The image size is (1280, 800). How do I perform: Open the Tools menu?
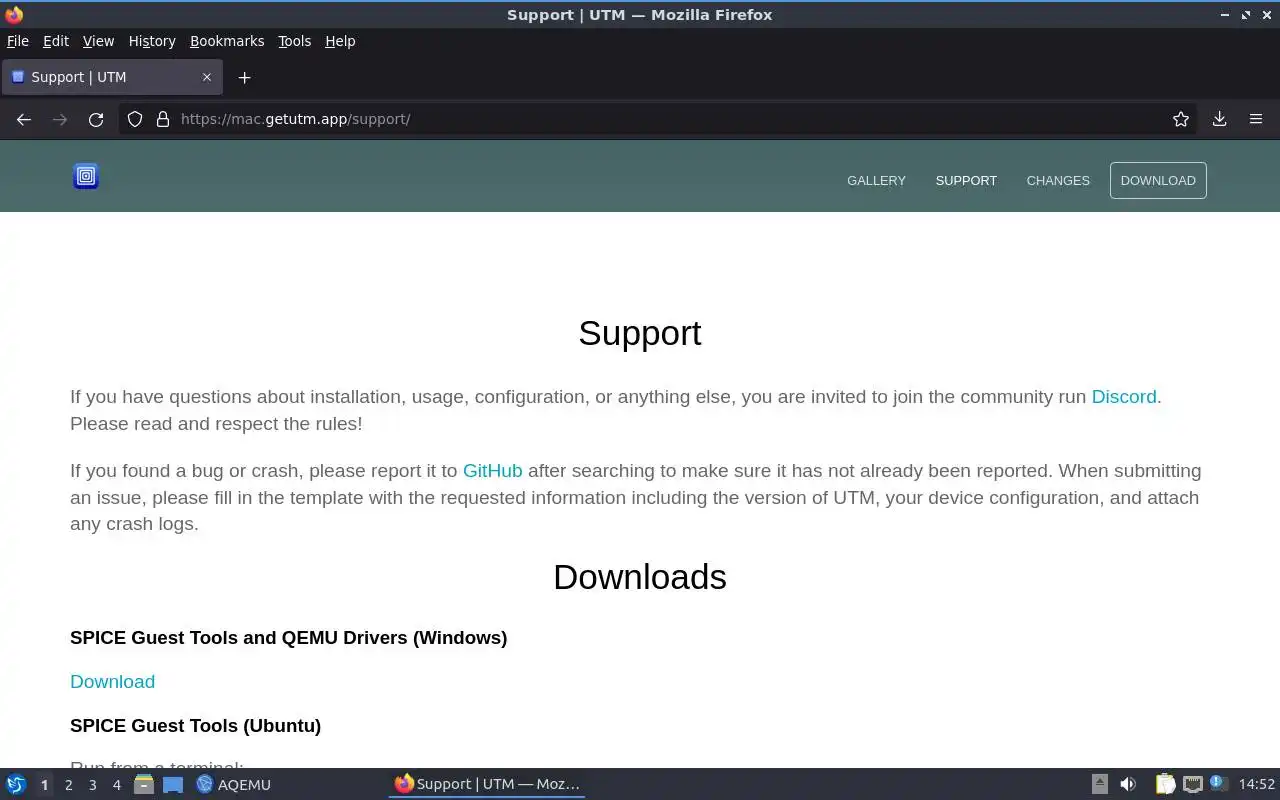[x=294, y=41]
